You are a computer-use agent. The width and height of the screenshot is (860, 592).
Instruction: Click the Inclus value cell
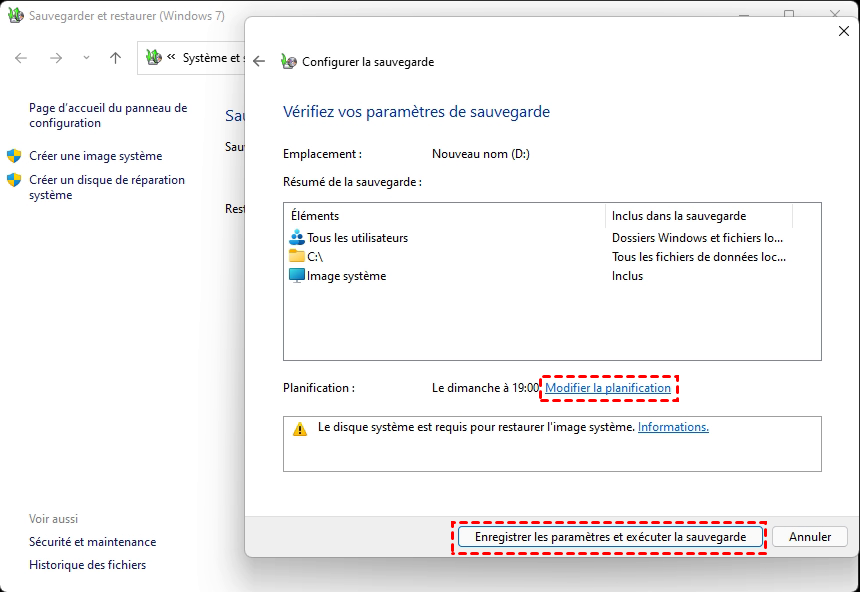click(x=627, y=276)
